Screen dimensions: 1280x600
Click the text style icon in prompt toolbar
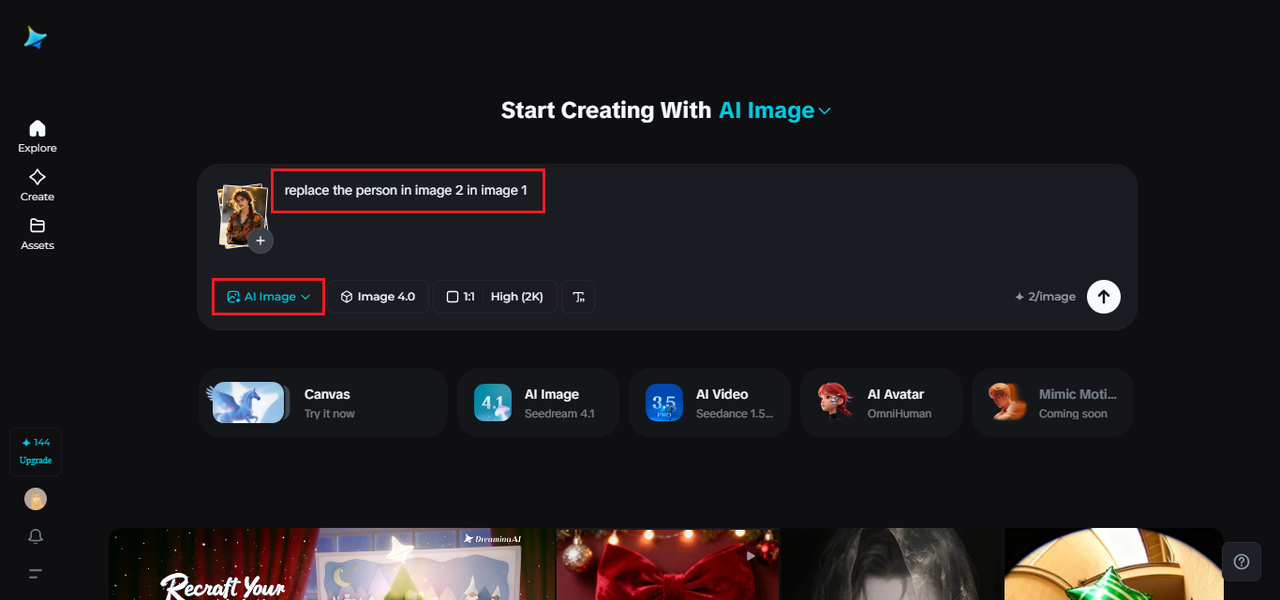tap(578, 297)
